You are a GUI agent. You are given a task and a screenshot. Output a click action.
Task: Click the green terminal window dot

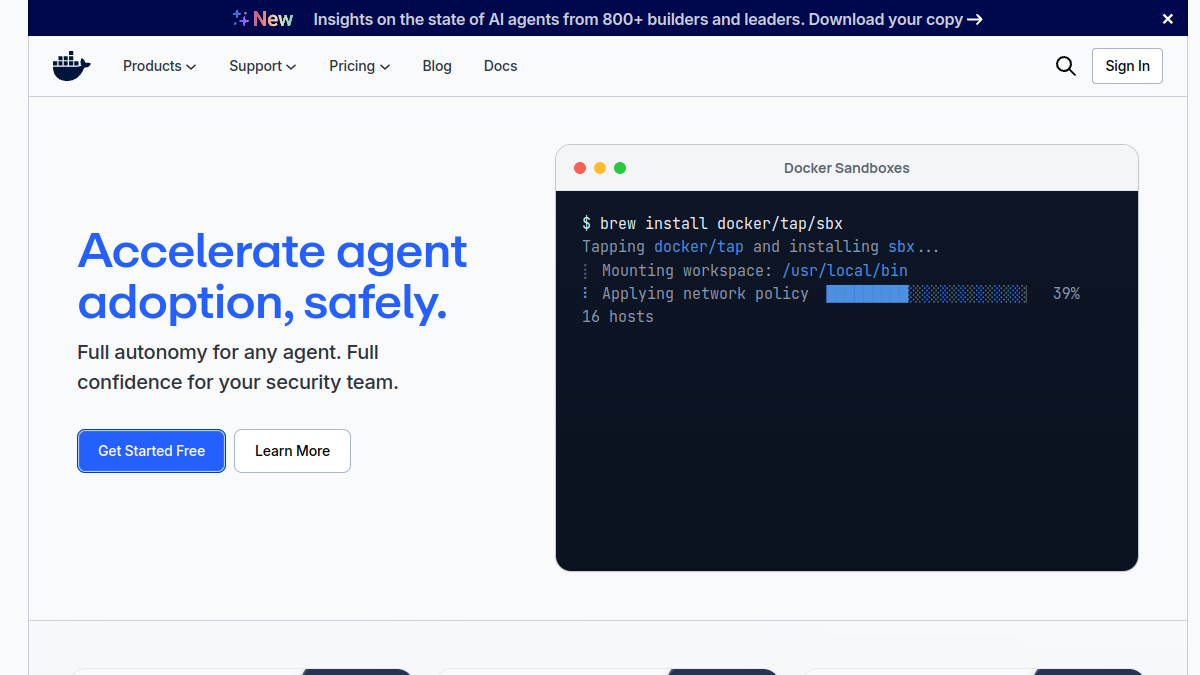pos(620,168)
